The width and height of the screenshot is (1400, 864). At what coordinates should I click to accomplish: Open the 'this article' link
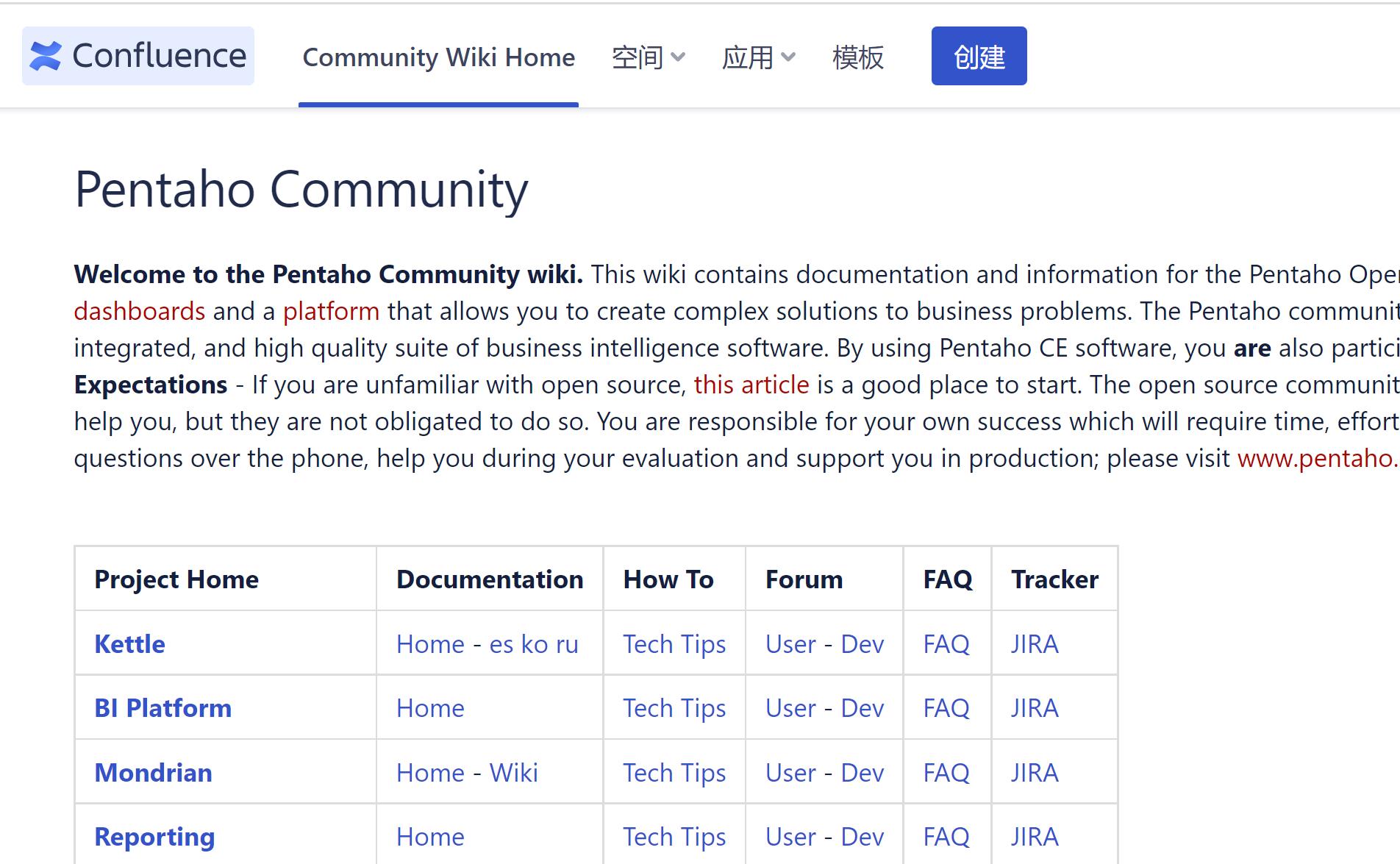(751, 385)
